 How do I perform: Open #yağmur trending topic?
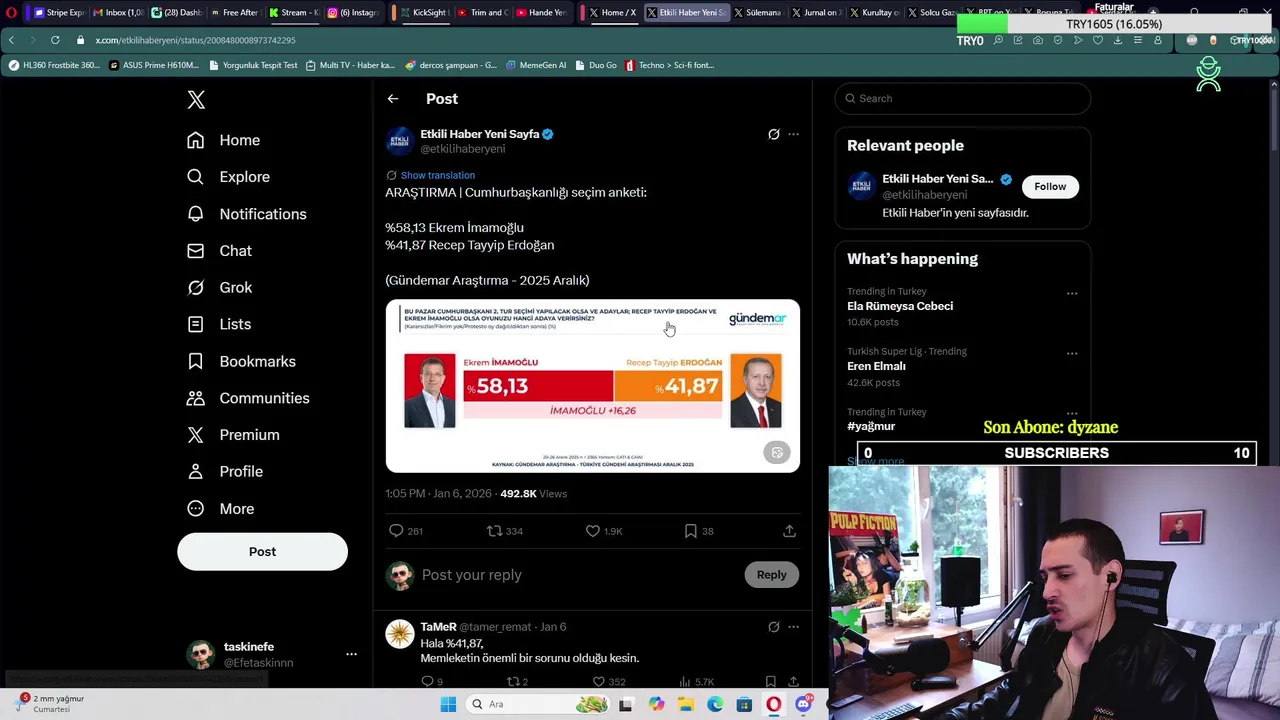click(871, 426)
